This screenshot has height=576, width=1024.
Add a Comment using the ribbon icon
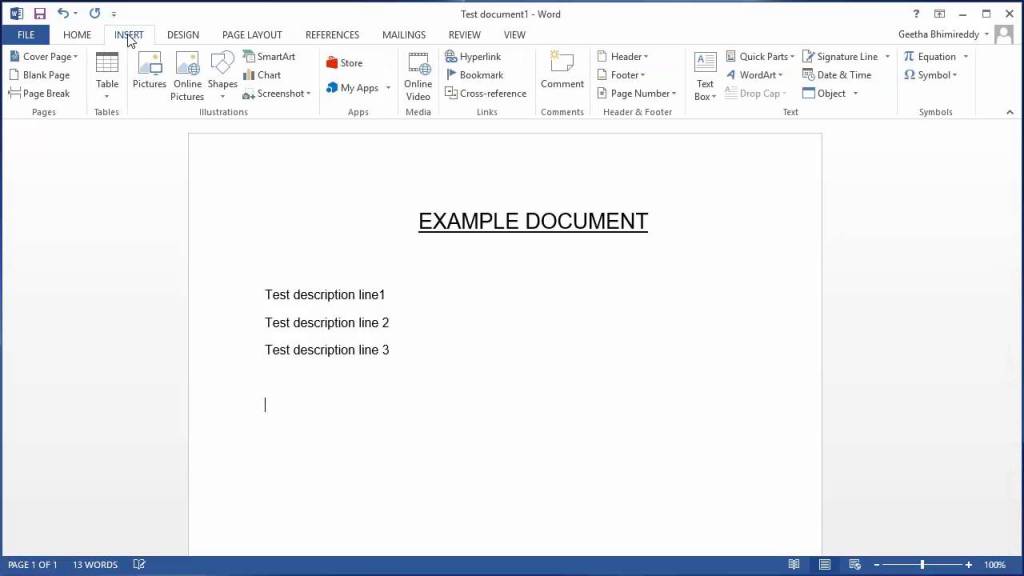pos(562,71)
